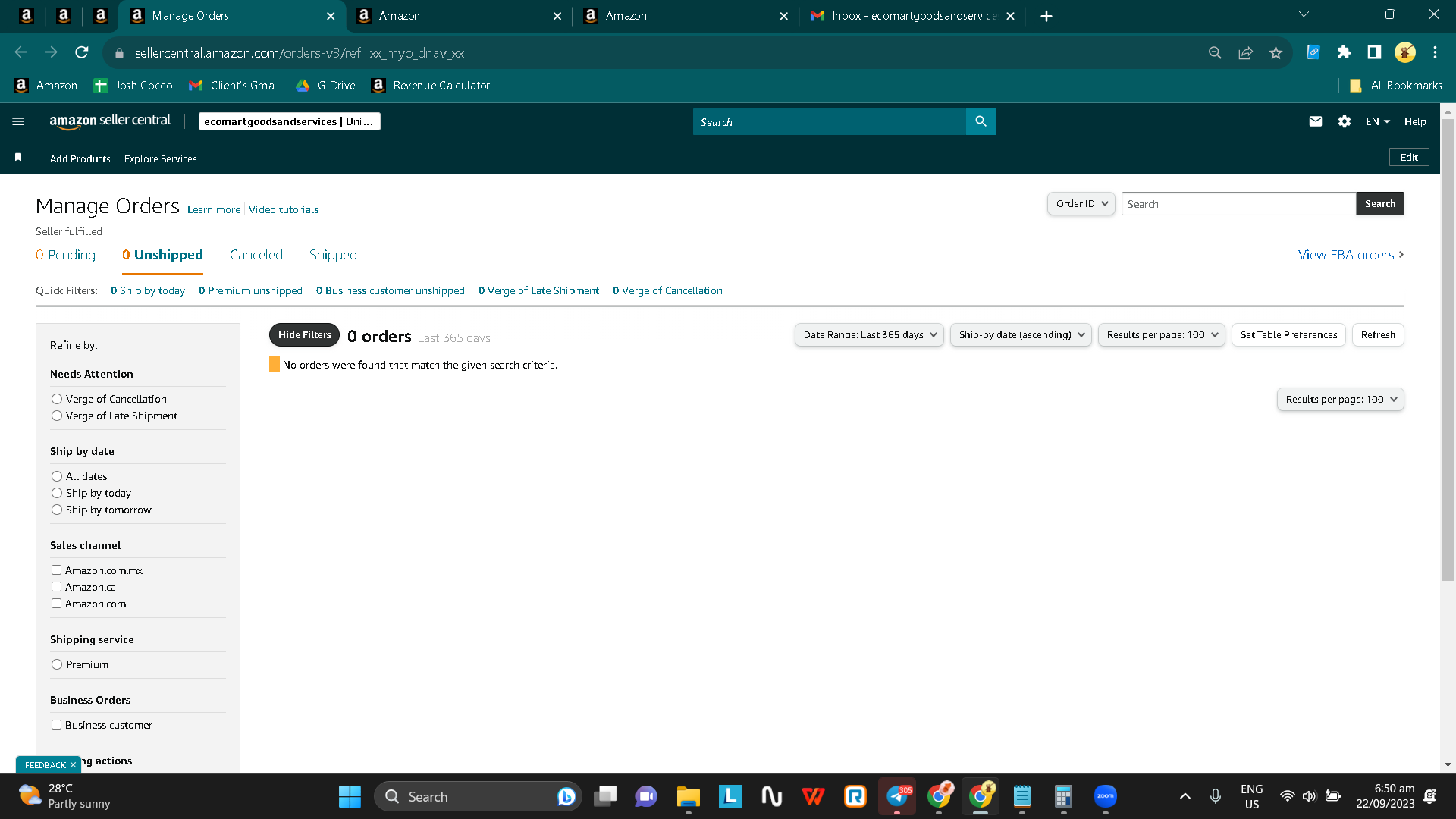1456x819 pixels.
Task: Bookmark this page with the star icon
Action: tap(1276, 52)
